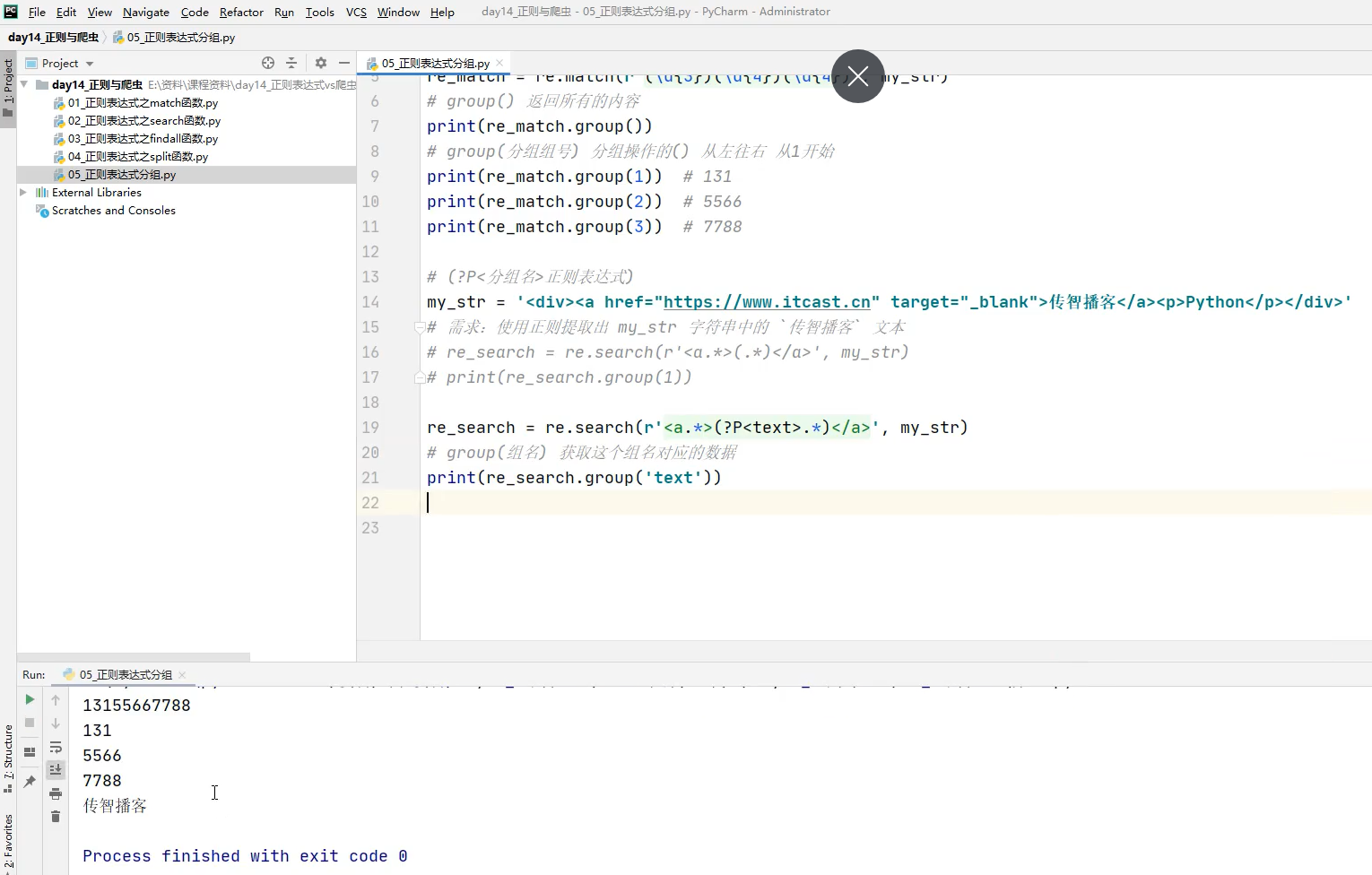Open the Help menu

442,12
